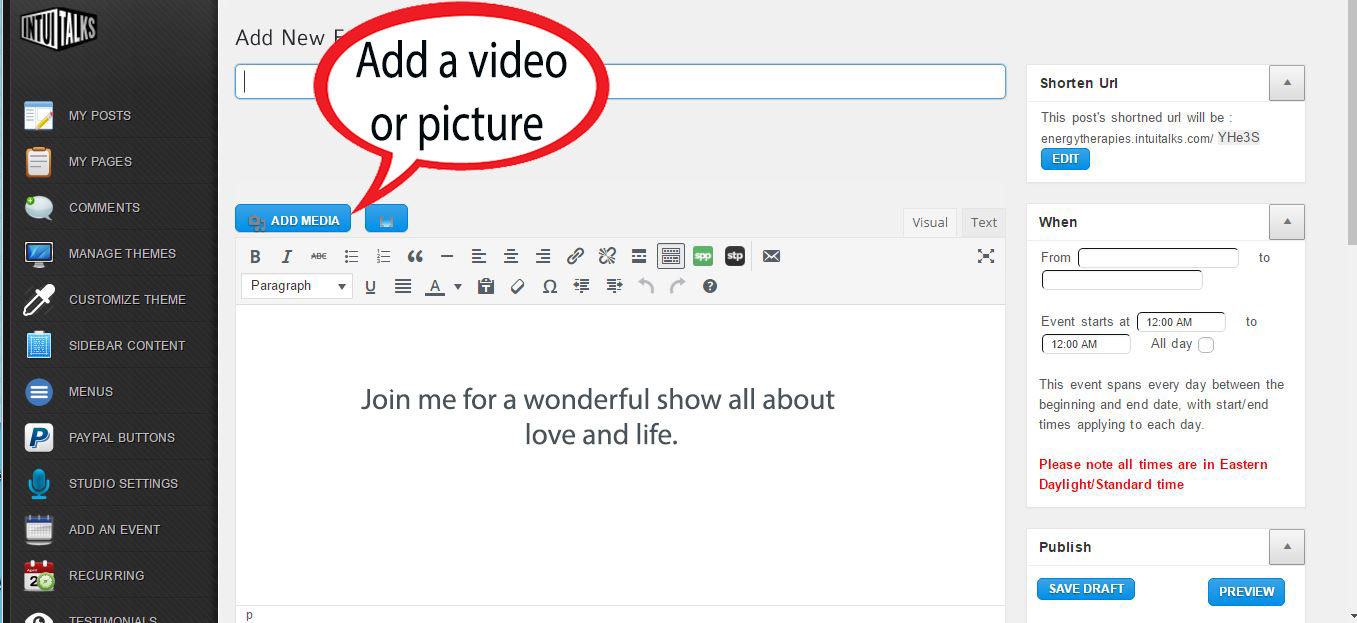Click the Save Draft button
Viewport: 1357px width, 623px height.
(x=1086, y=589)
